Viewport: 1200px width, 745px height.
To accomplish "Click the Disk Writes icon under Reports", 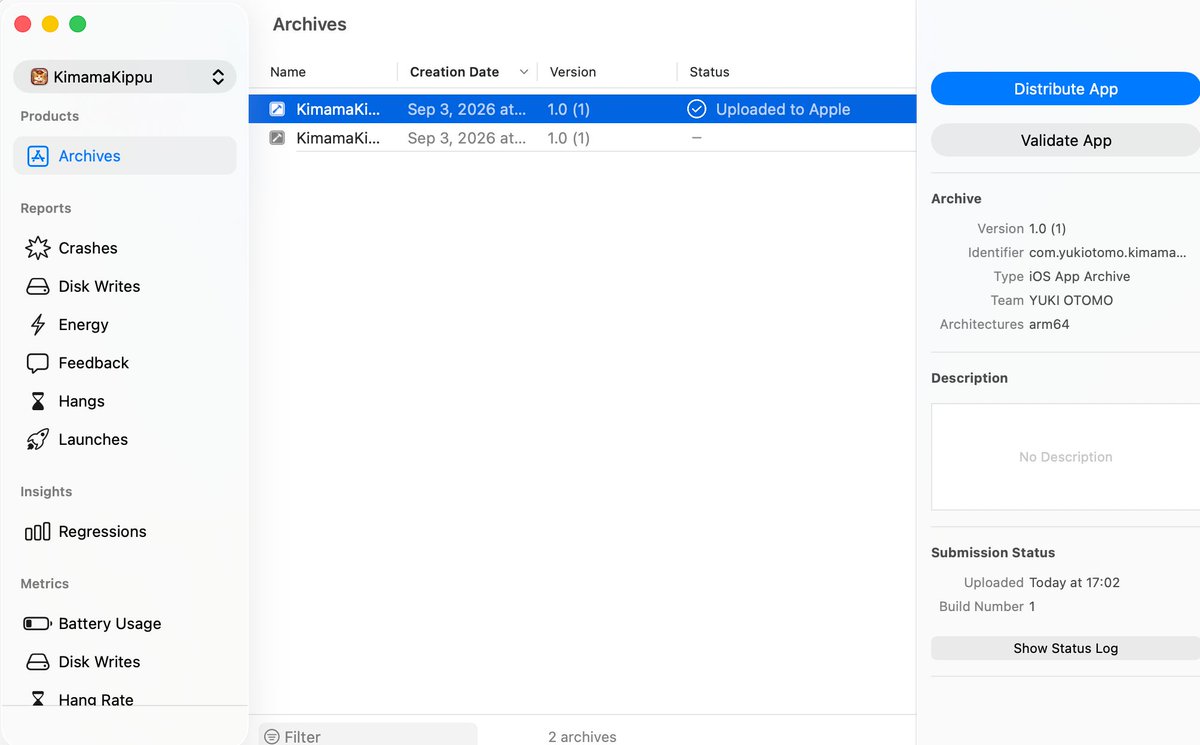I will (x=38, y=287).
